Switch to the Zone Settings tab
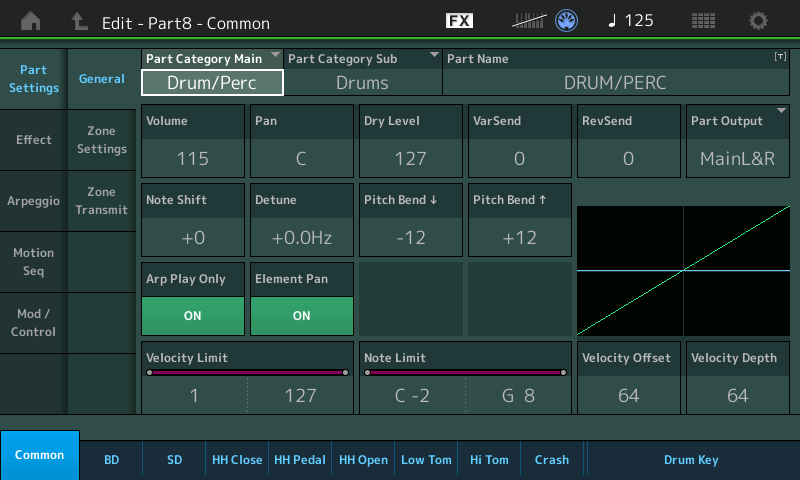 [x=101, y=140]
